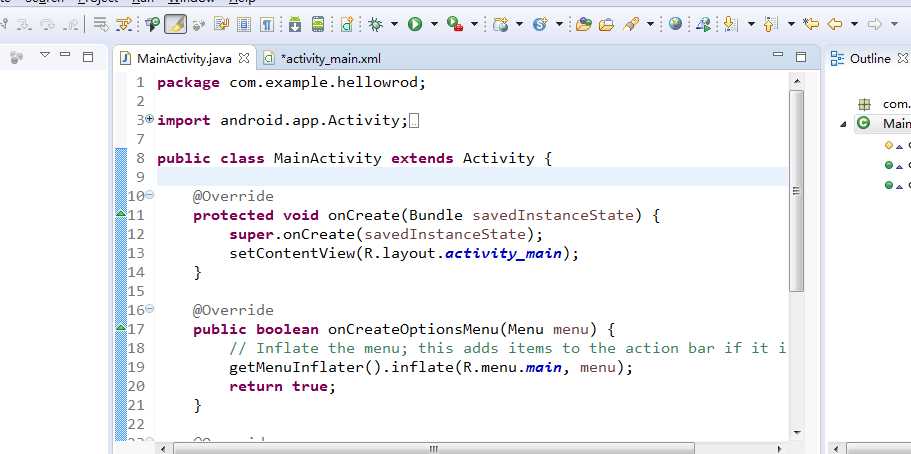This screenshot has width=911, height=454.
Task: Click the yellow step-arrows toolbar icon
Action: click(123, 24)
